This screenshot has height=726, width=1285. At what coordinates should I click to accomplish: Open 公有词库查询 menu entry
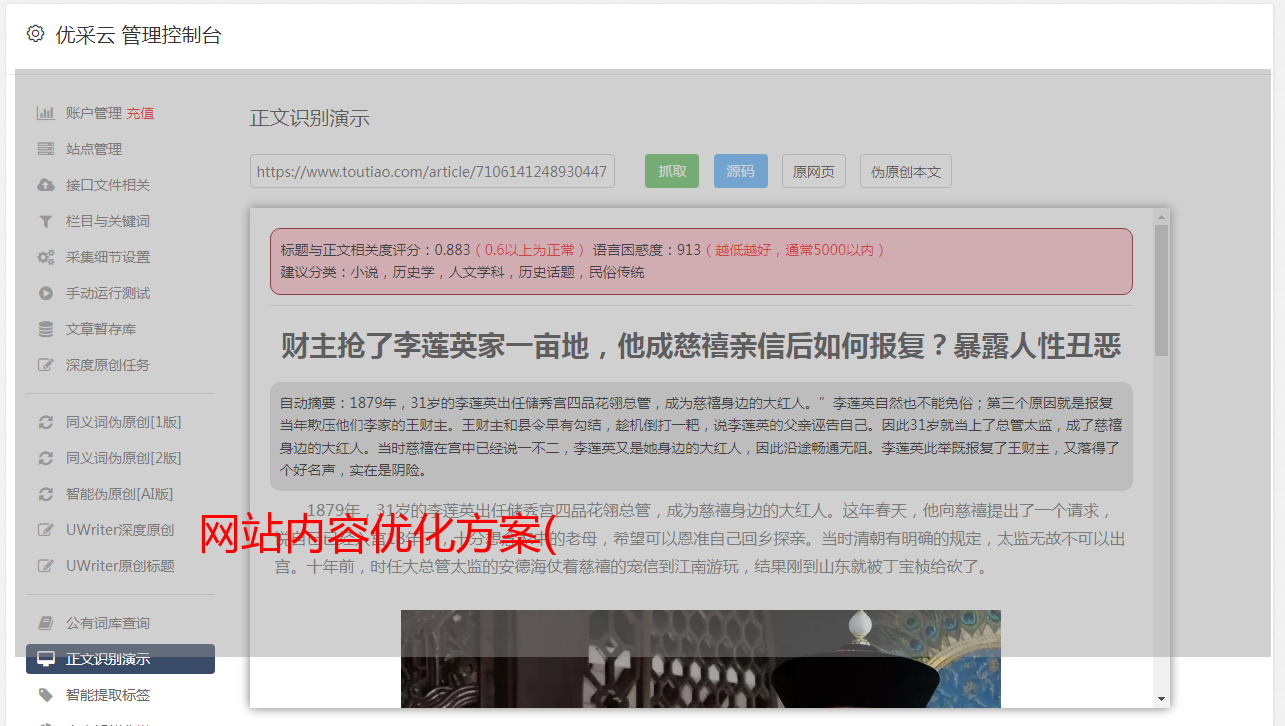(x=108, y=623)
